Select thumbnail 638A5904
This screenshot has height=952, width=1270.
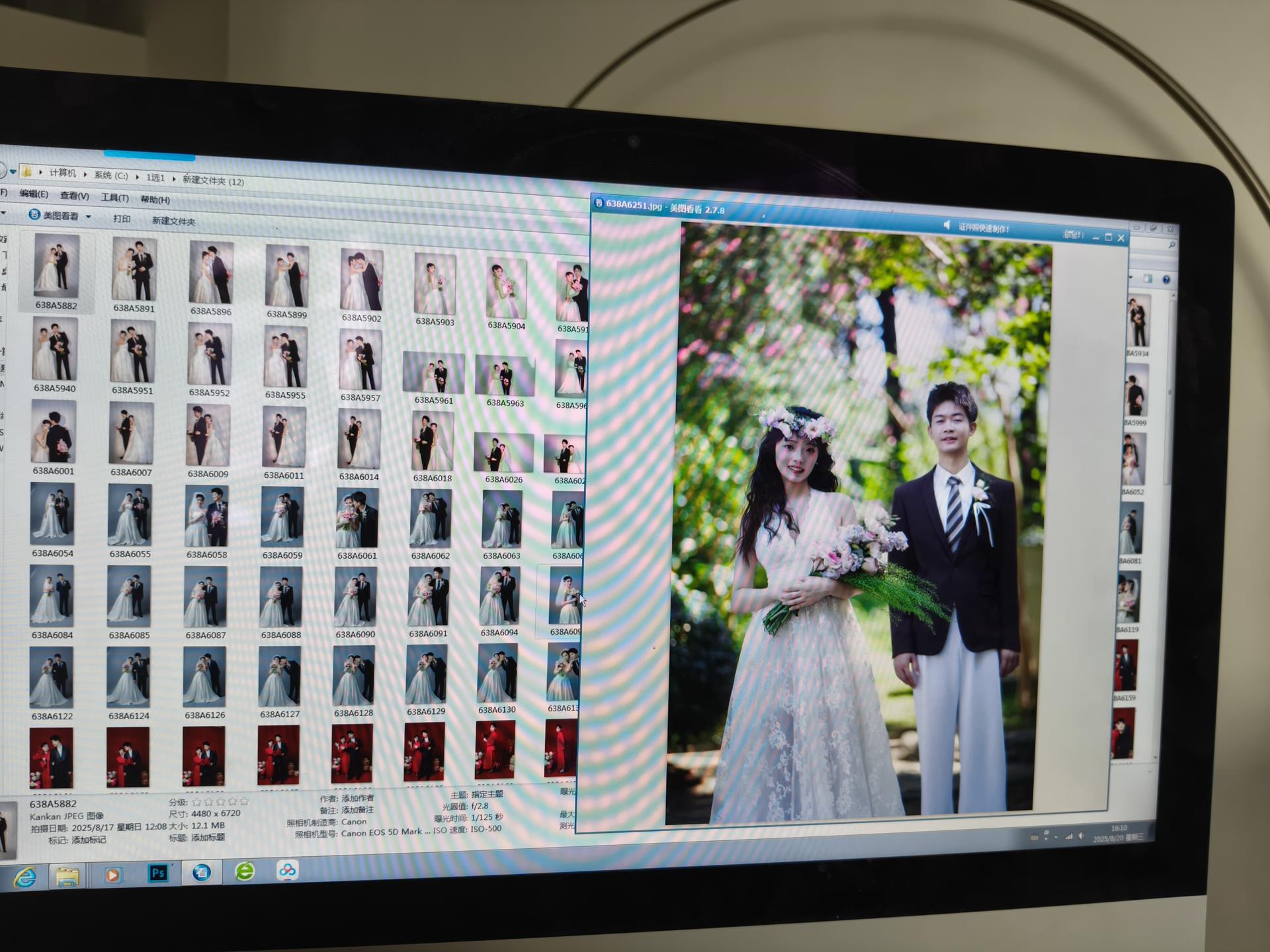click(506, 288)
